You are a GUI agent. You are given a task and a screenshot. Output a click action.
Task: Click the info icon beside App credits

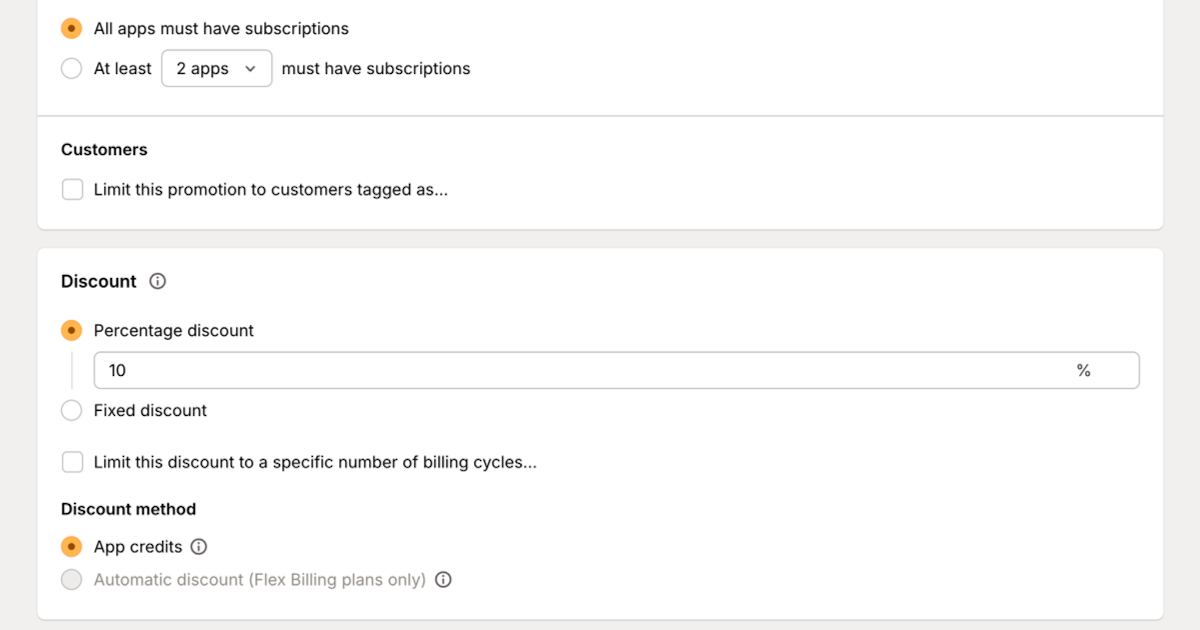pyautogui.click(x=199, y=547)
